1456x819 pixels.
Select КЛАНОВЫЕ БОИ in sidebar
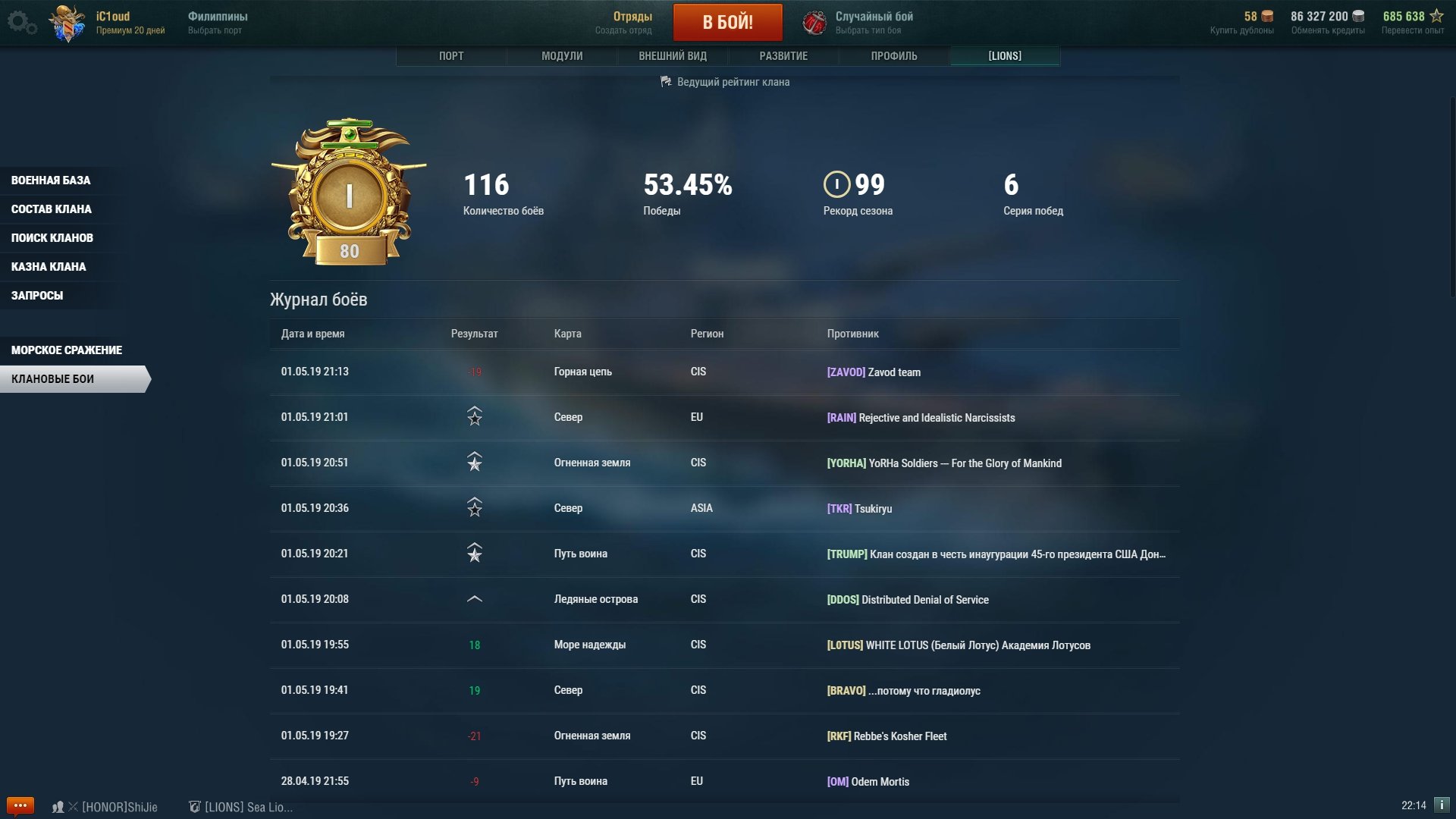74,379
